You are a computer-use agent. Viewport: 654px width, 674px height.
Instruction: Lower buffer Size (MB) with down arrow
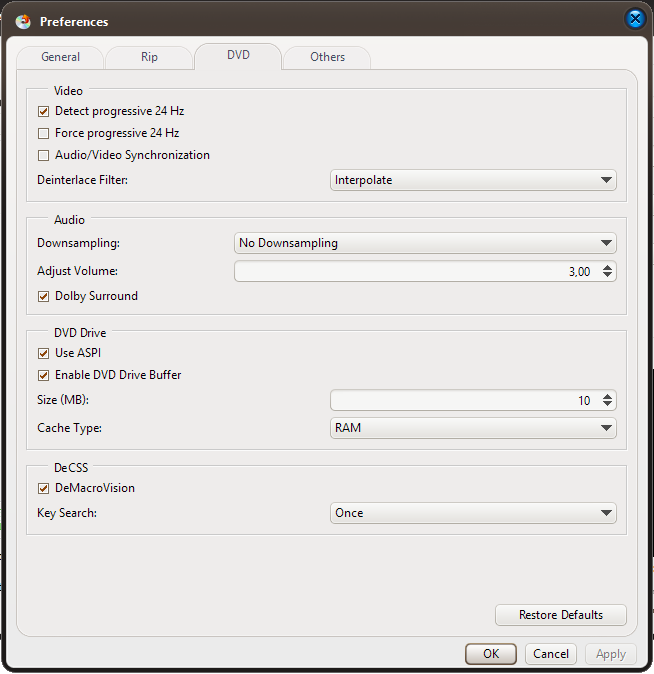pos(607,404)
